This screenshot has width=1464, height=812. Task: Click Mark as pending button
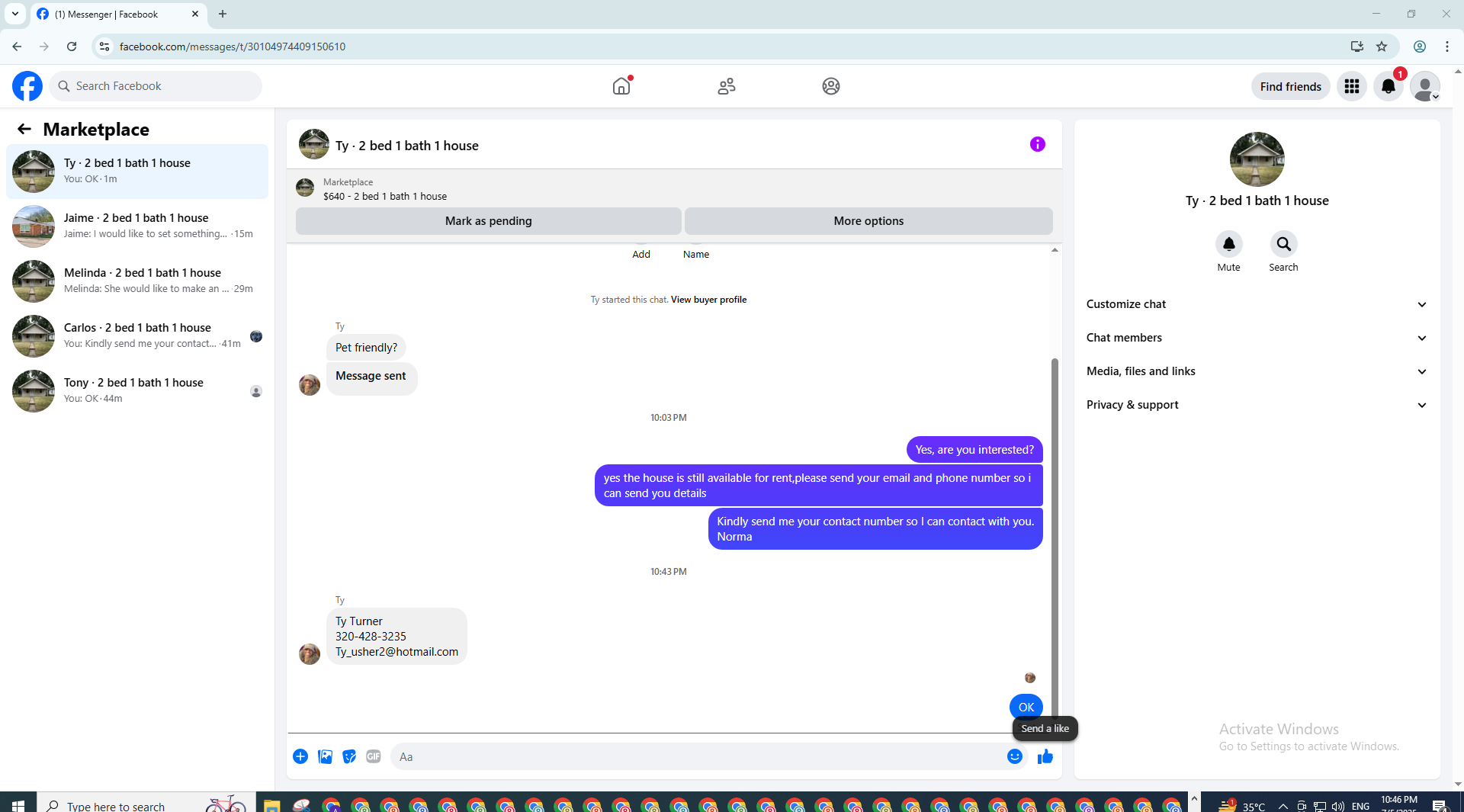pos(488,221)
